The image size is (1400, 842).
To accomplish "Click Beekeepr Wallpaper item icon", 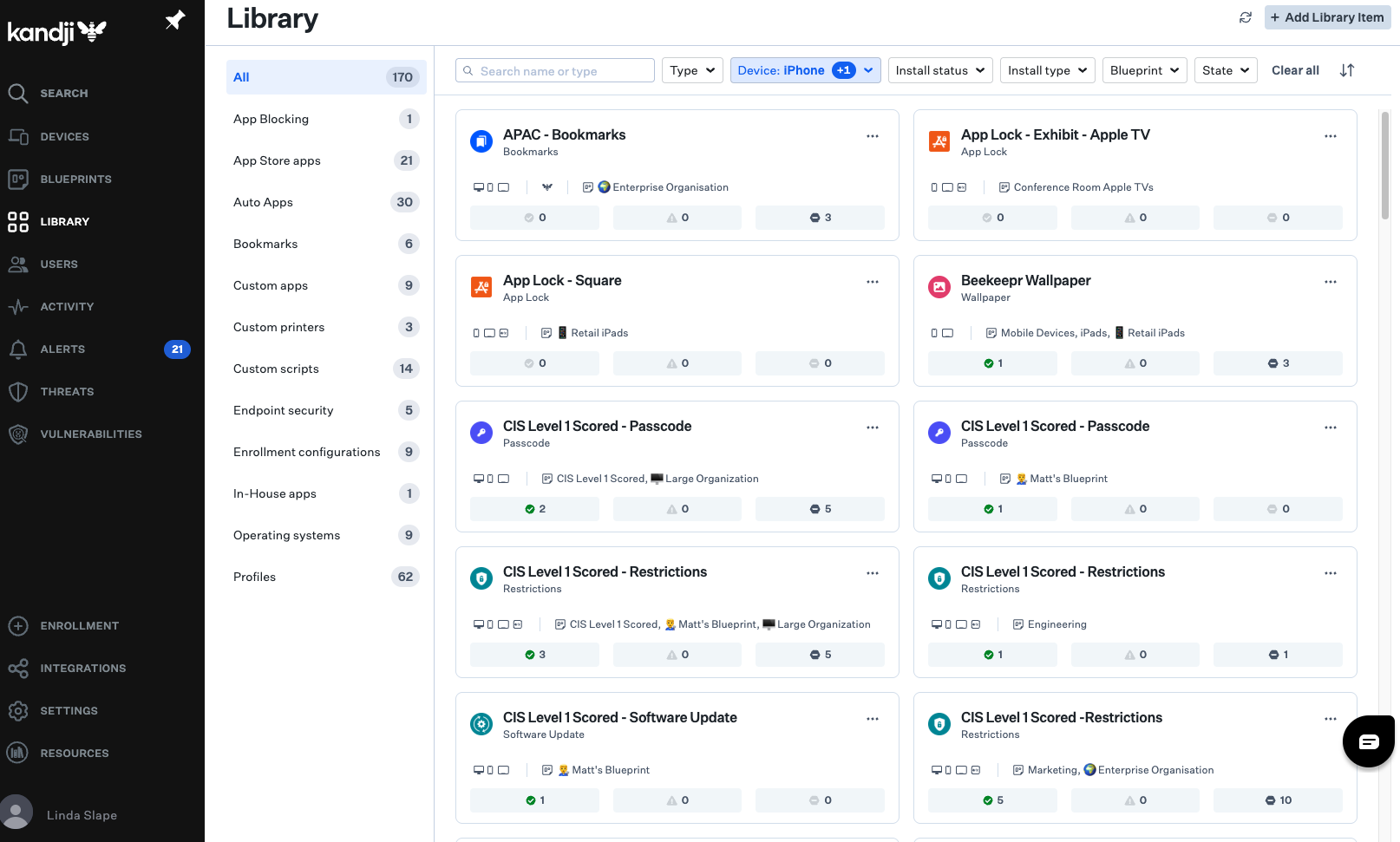I will pos(939,286).
